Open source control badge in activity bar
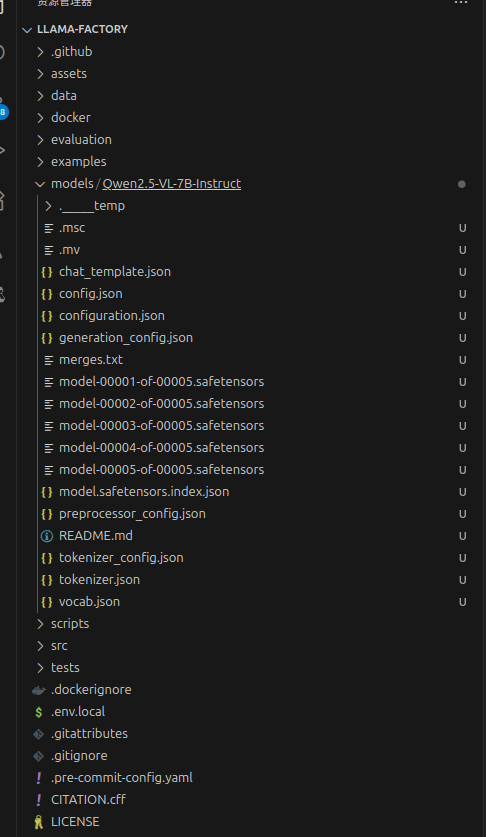Viewport: 486px width, 837px height. pos(3,112)
